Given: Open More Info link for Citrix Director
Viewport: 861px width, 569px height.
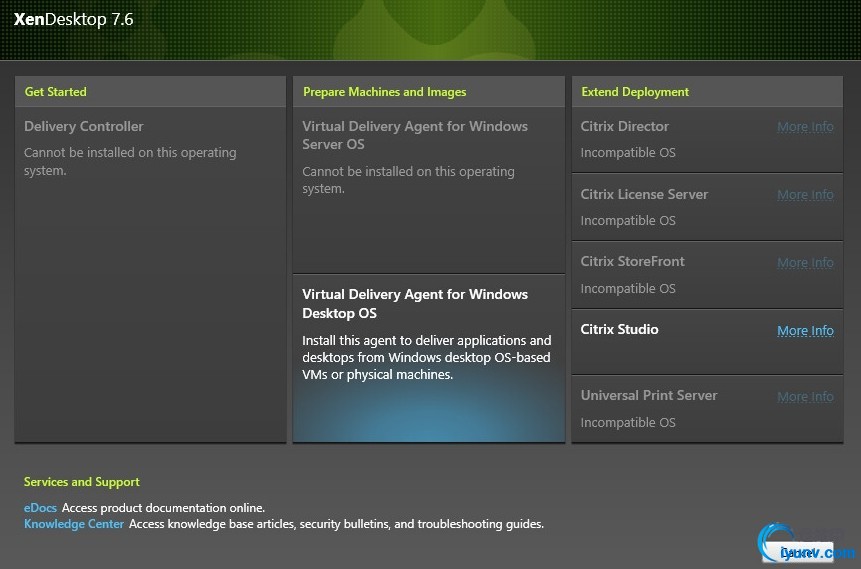Looking at the screenshot, I should [x=805, y=127].
